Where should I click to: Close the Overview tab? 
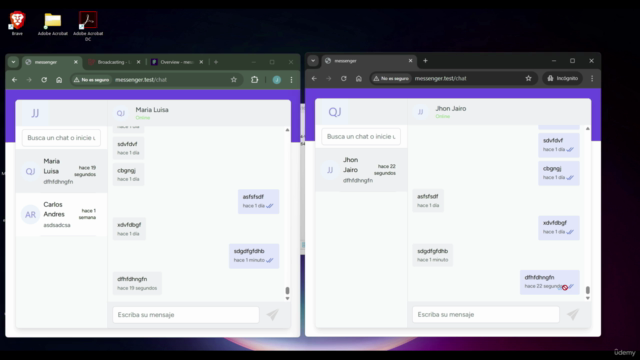point(201,62)
